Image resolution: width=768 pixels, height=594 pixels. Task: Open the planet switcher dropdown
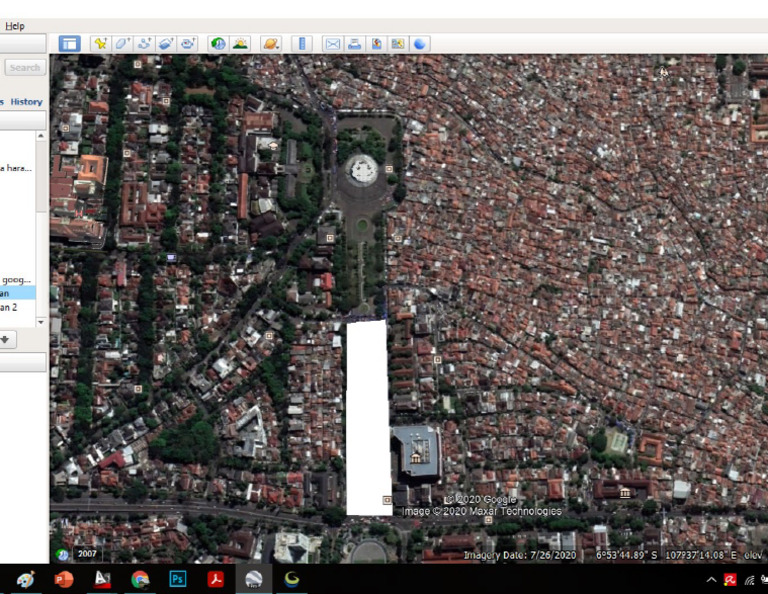tap(271, 43)
